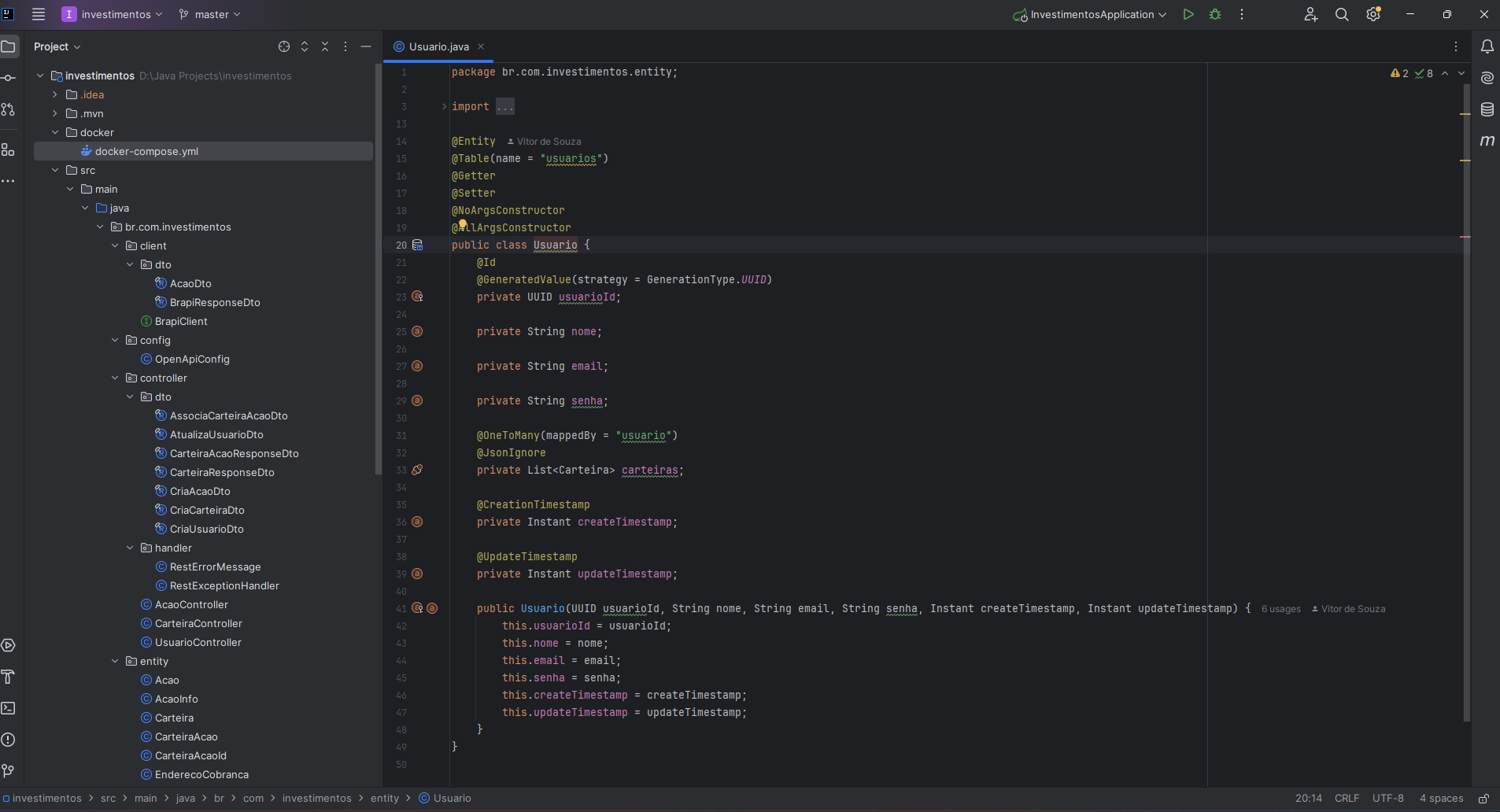Expand the .idea folder
The height and width of the screenshot is (812, 1500).
click(55, 94)
